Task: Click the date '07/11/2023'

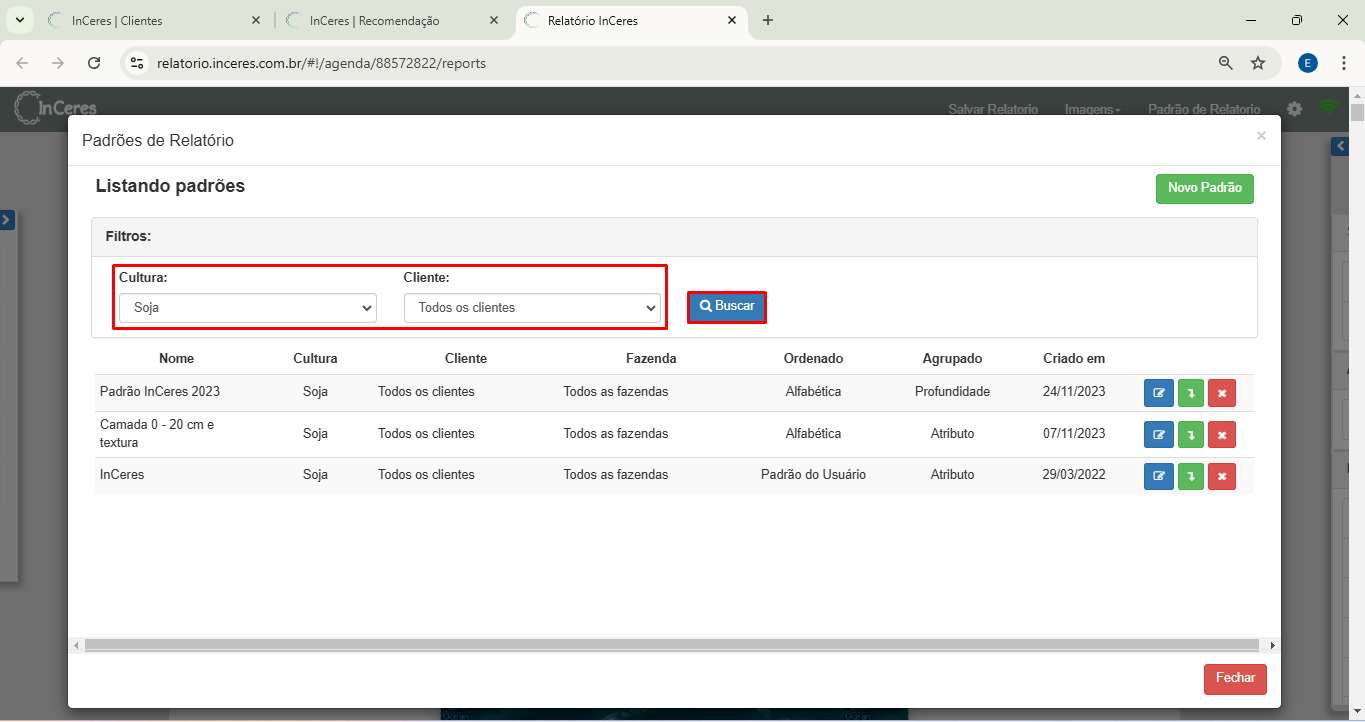Action: [x=1074, y=434]
